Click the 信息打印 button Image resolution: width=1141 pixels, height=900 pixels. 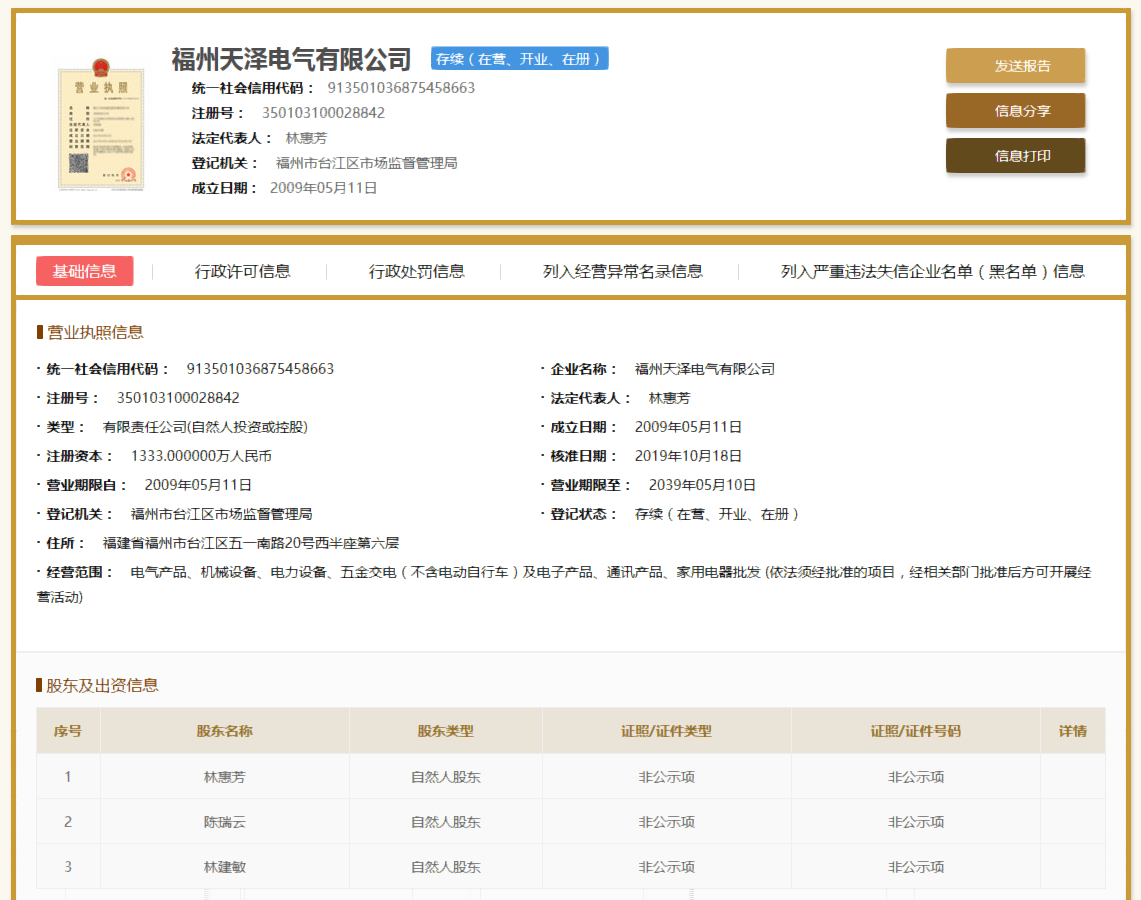(1015, 156)
